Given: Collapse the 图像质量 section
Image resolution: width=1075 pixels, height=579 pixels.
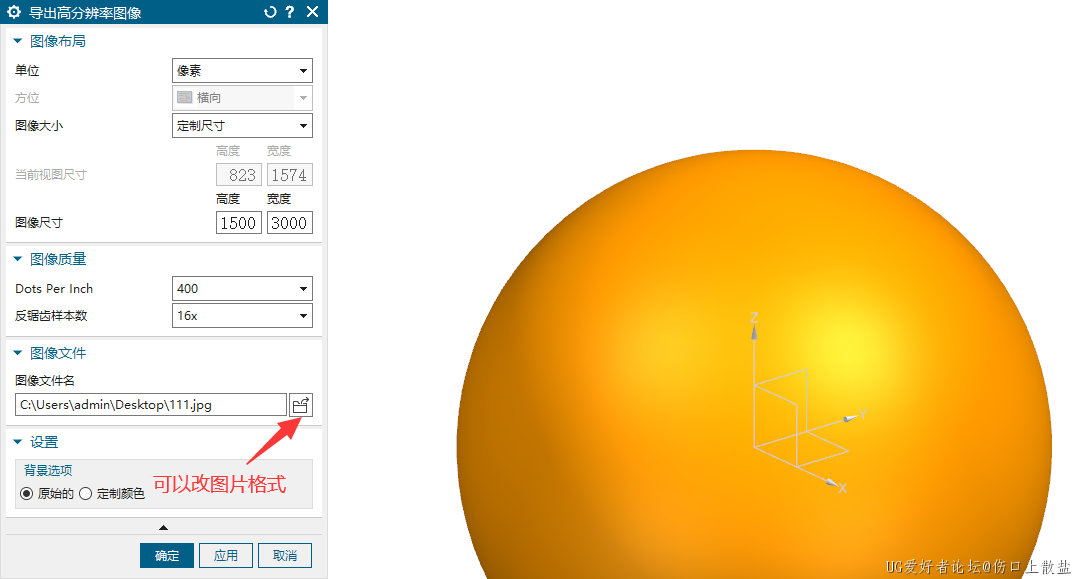Looking at the screenshot, I should 17,259.
